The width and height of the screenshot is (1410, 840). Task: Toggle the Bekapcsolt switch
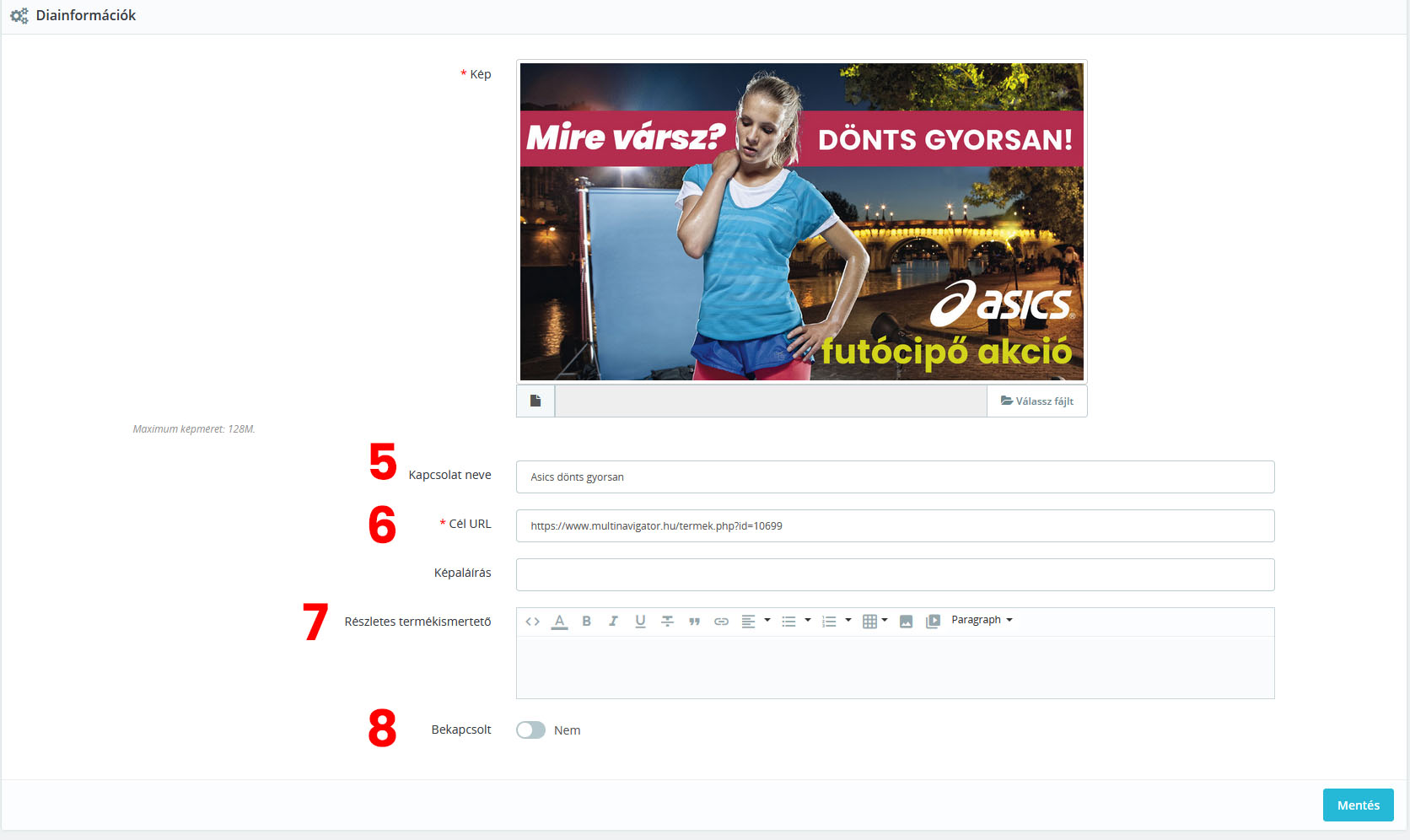(530, 730)
